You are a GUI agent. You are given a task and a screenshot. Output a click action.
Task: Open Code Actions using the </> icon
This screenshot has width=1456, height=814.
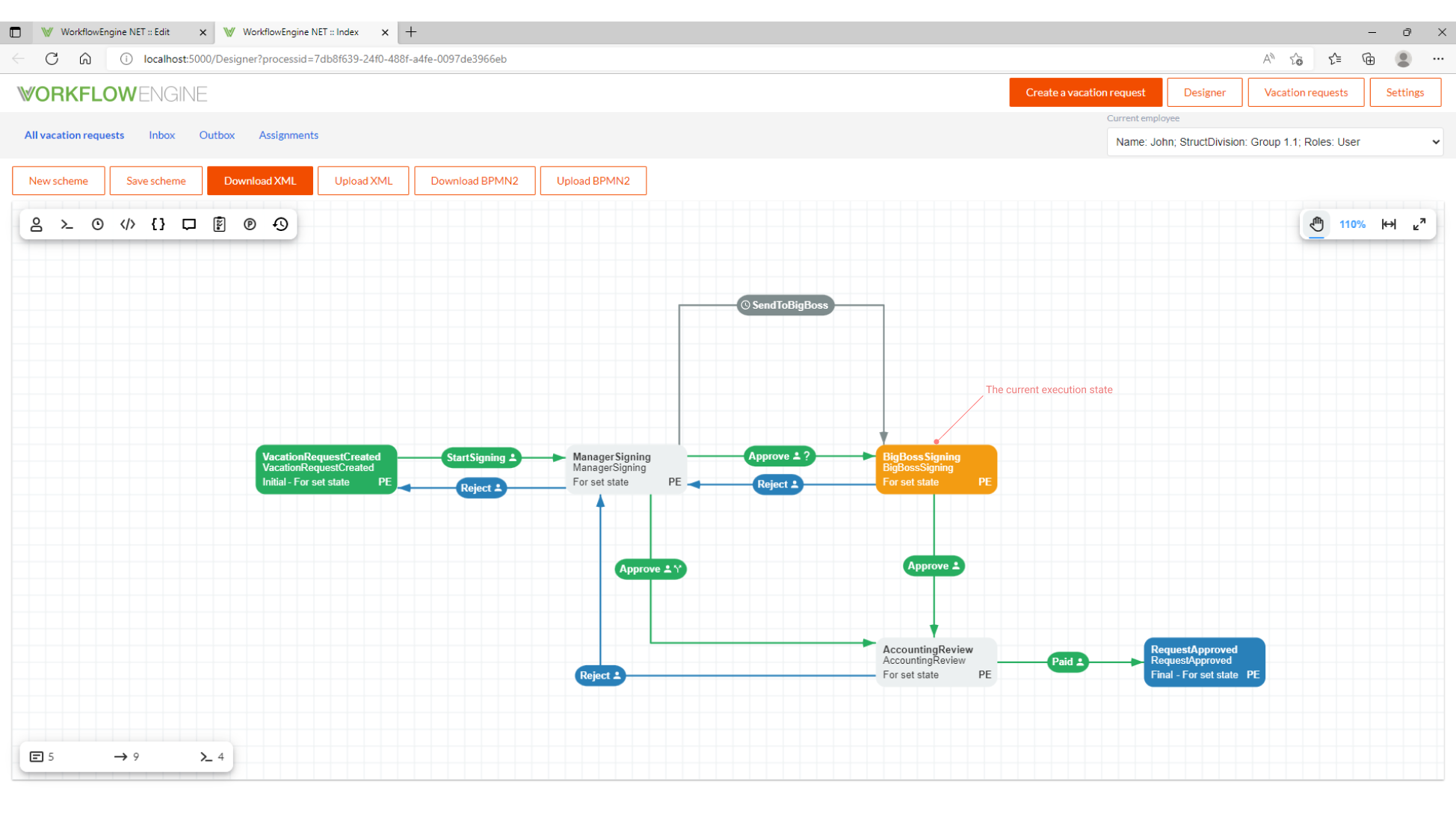coord(127,223)
